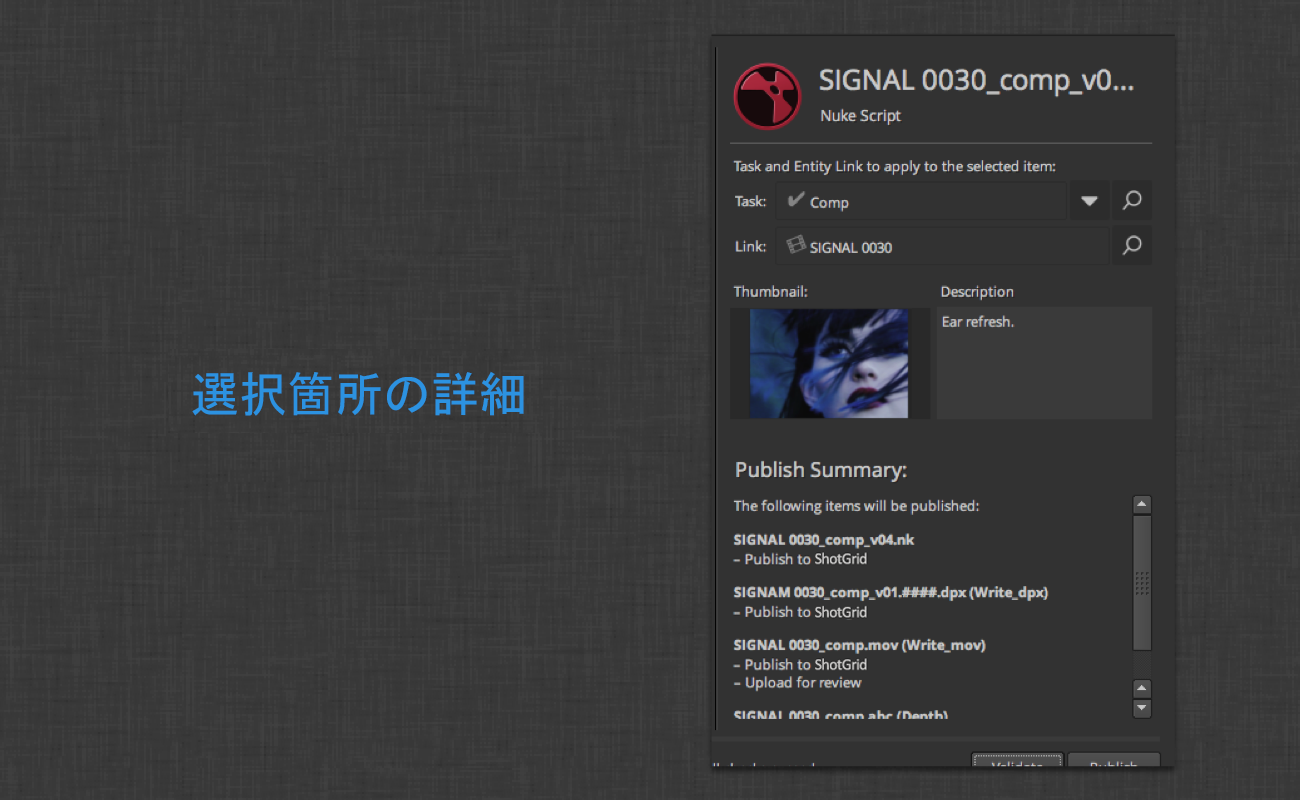The width and height of the screenshot is (1300, 800).
Task: Click the 'Upload for review' line
Action: (797, 683)
